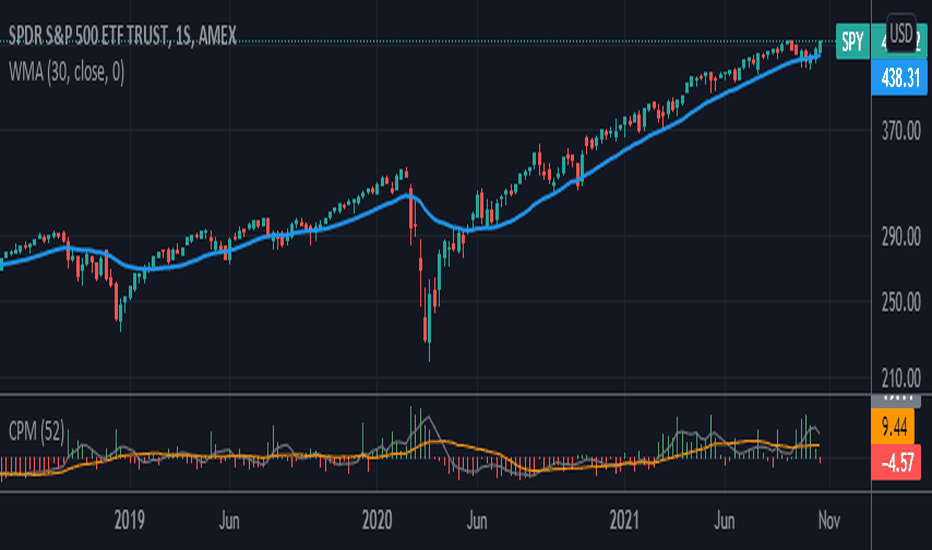Image resolution: width=932 pixels, height=550 pixels.
Task: Click the 2019 label on the time axis
Action: click(x=129, y=521)
